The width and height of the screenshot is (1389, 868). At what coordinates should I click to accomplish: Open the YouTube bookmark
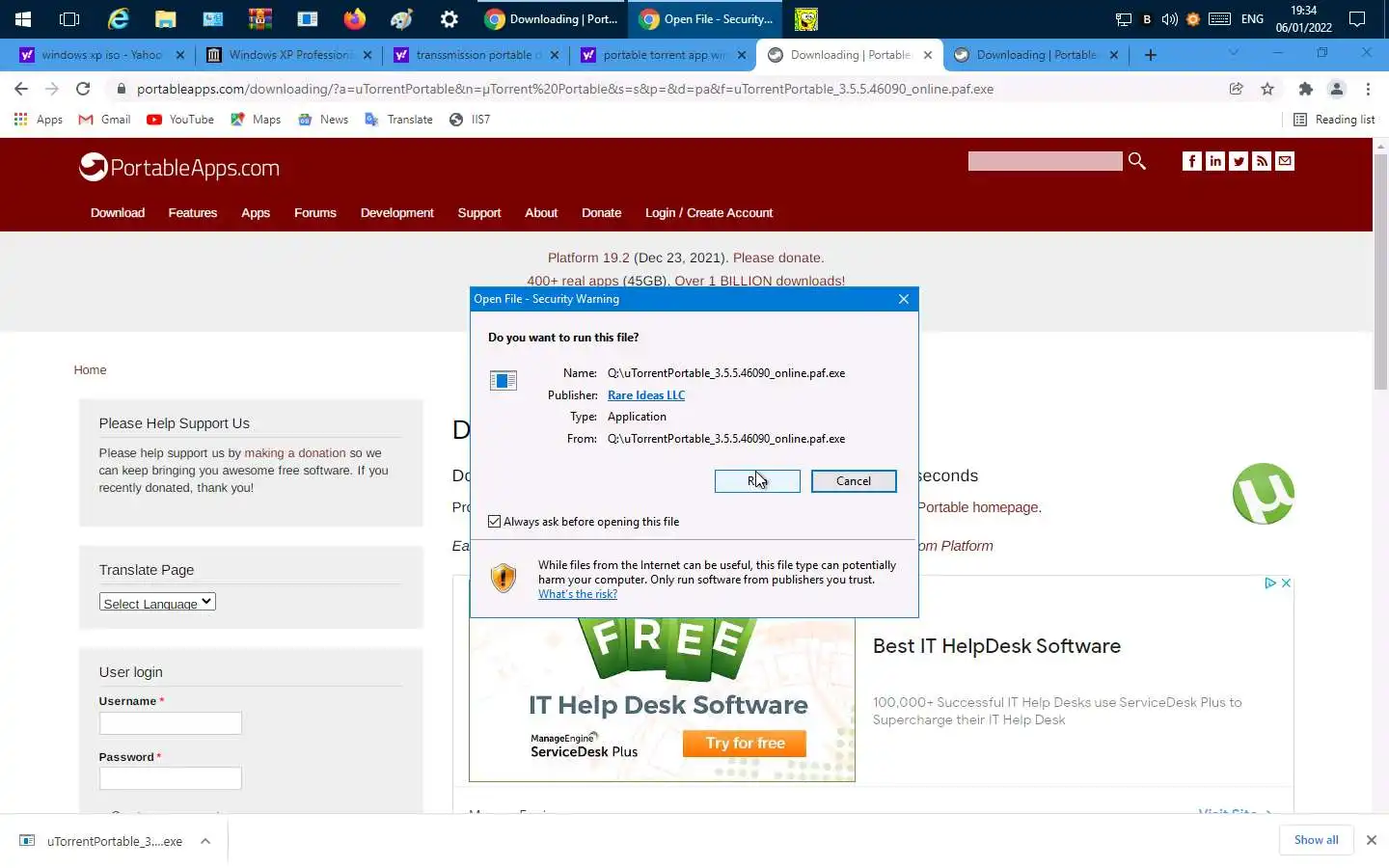[180, 120]
